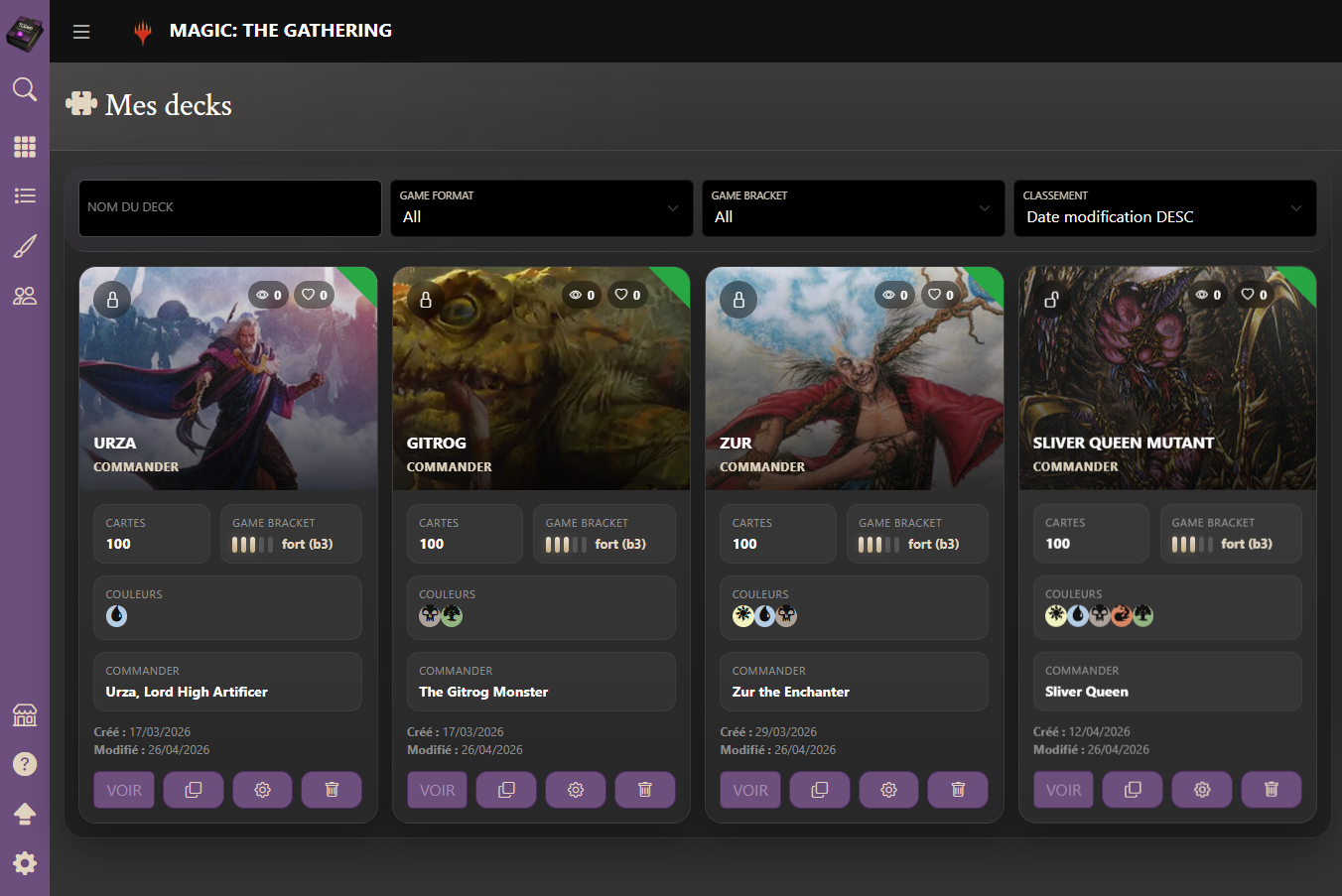
Task: Open the Classement sort dropdown
Action: [x=1165, y=208]
